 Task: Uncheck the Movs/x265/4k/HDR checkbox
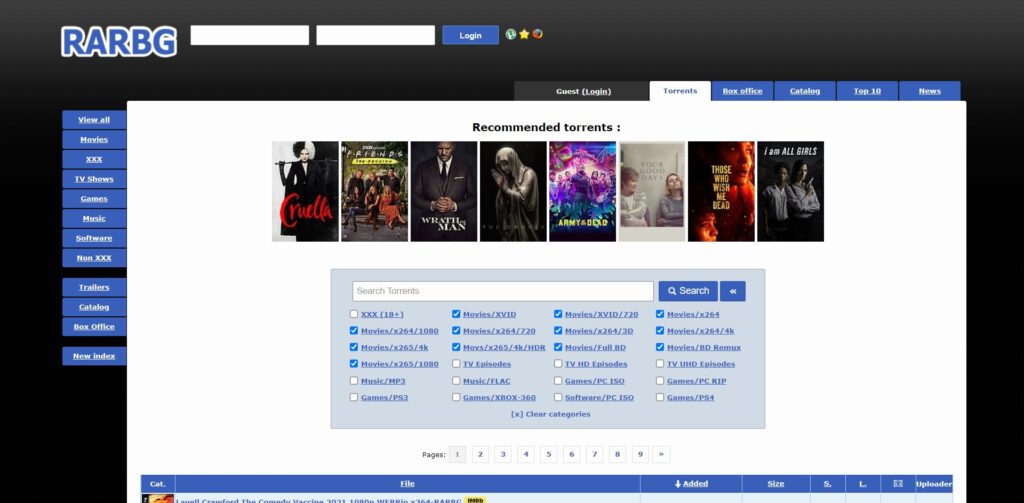[x=456, y=348]
